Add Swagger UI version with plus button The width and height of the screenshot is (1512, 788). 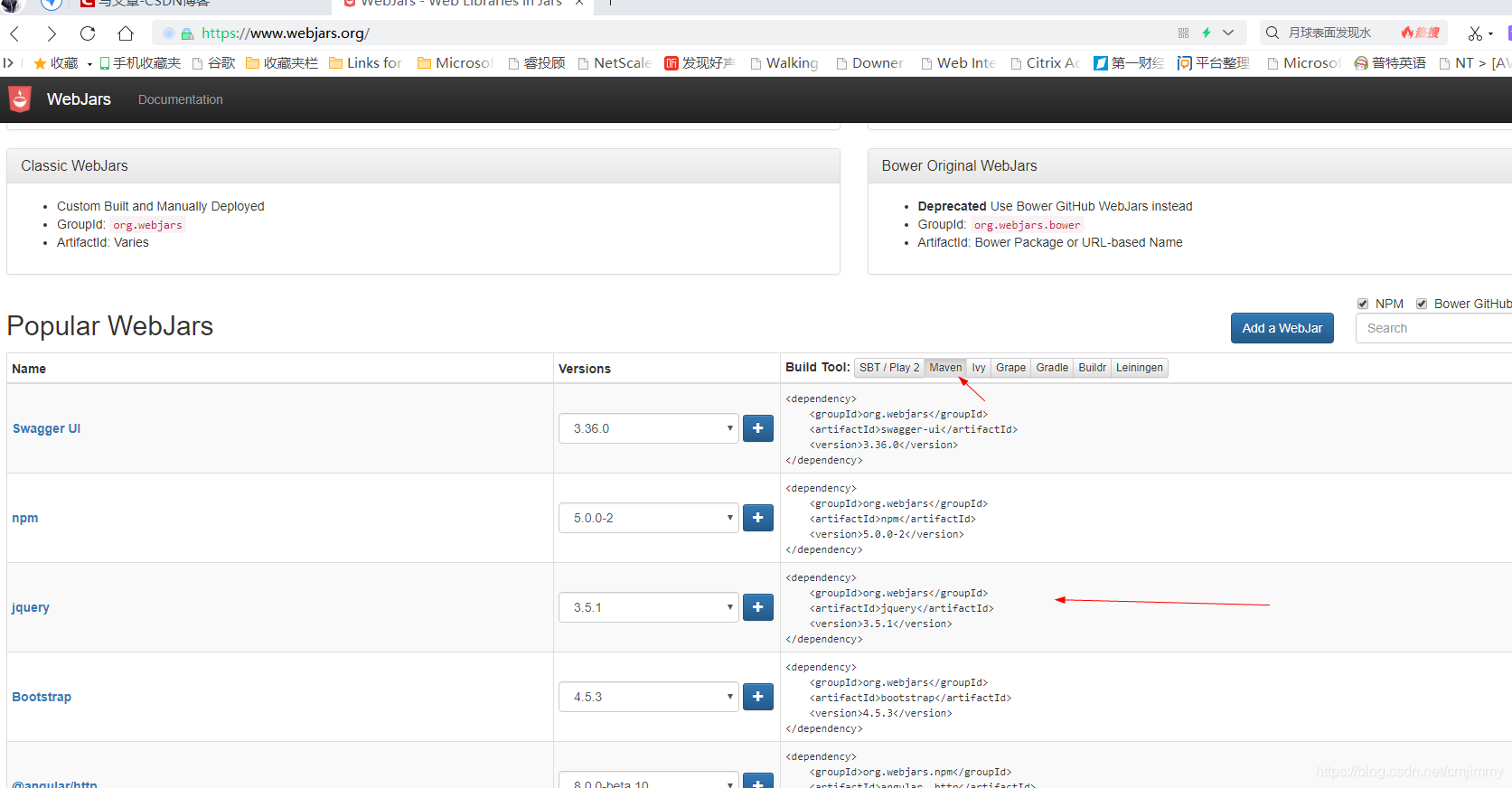(x=758, y=428)
